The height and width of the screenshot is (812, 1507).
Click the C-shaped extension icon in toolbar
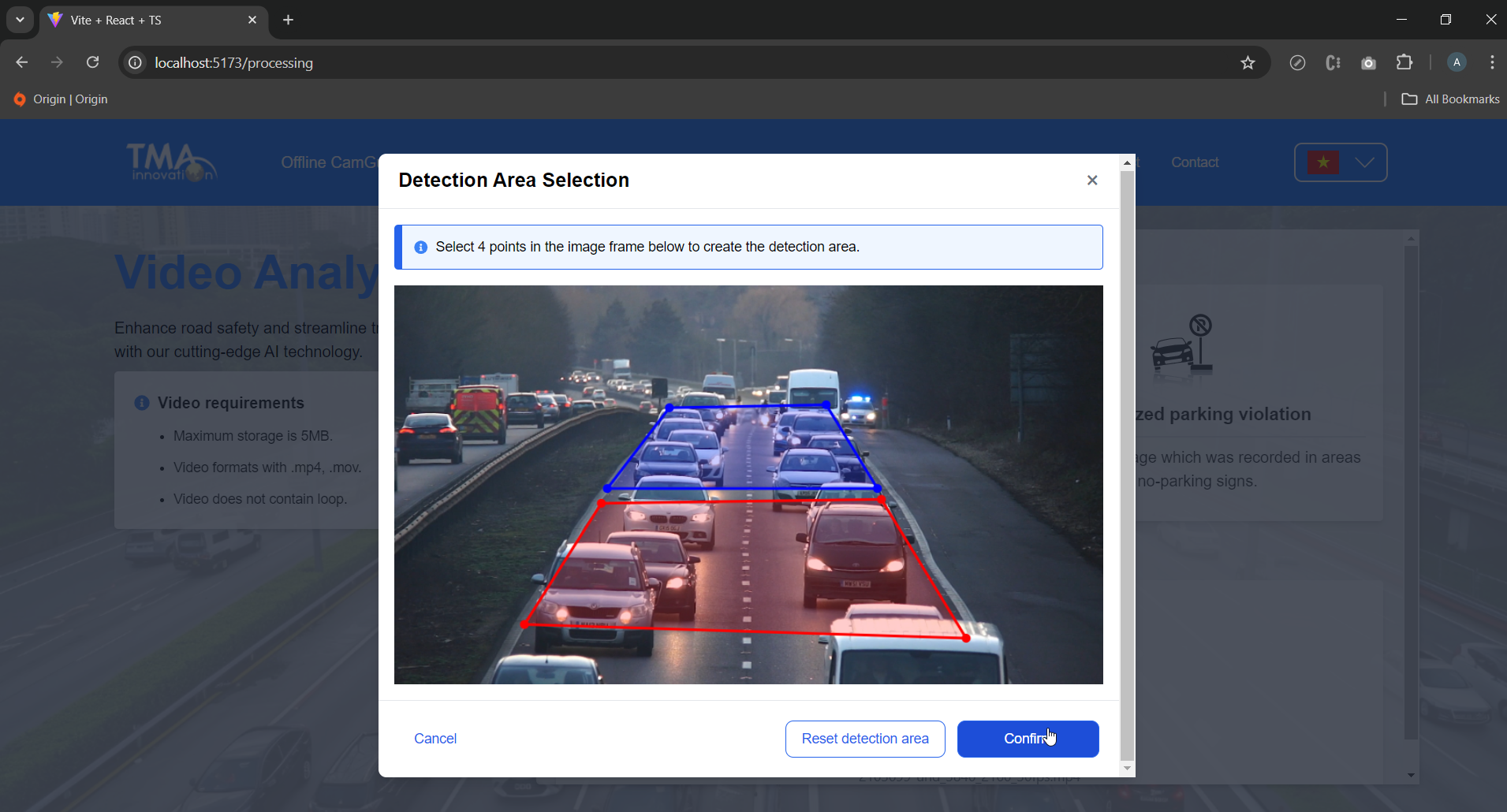click(x=1333, y=62)
